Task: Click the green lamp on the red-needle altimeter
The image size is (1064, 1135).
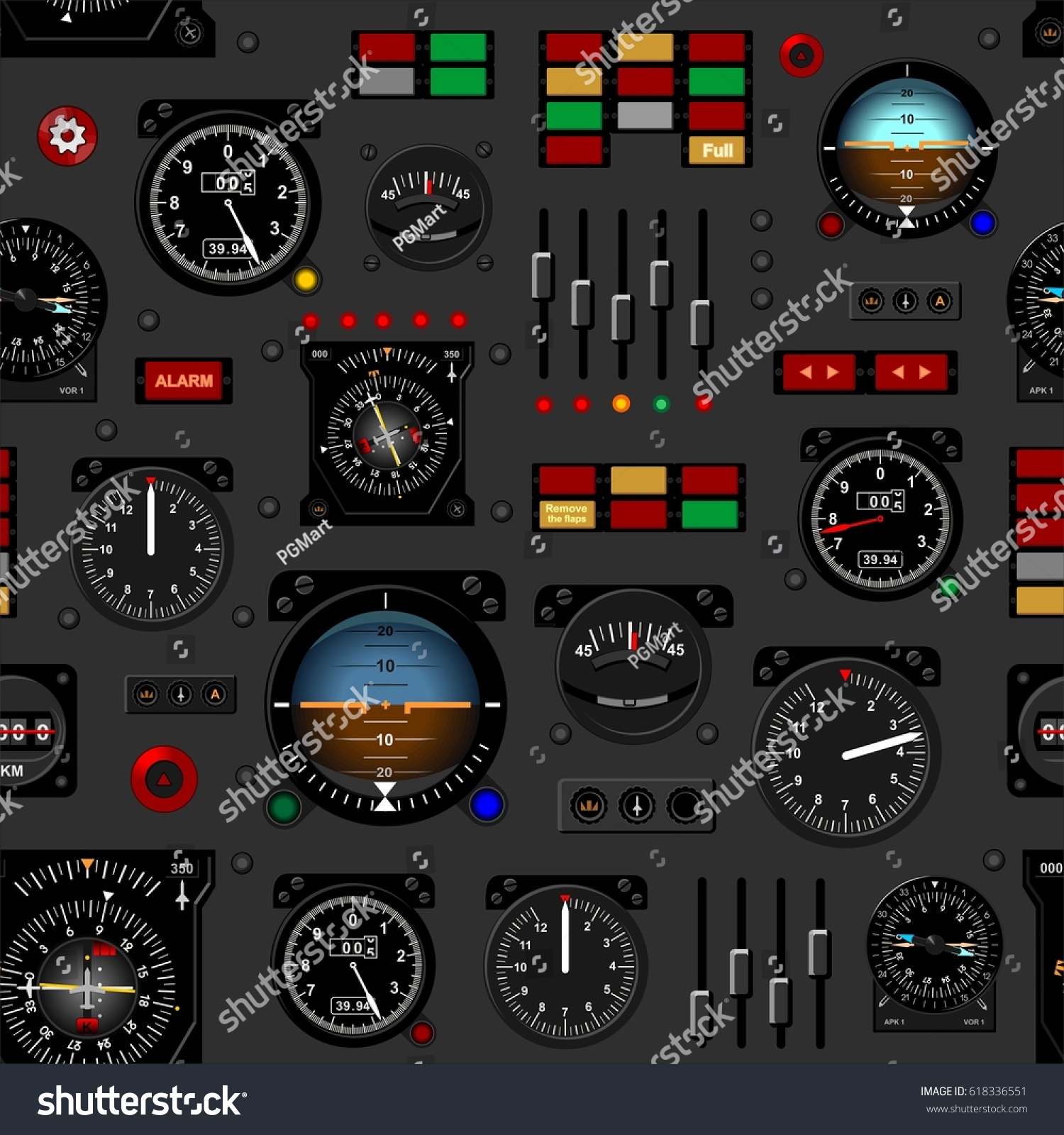Action: click(x=948, y=588)
